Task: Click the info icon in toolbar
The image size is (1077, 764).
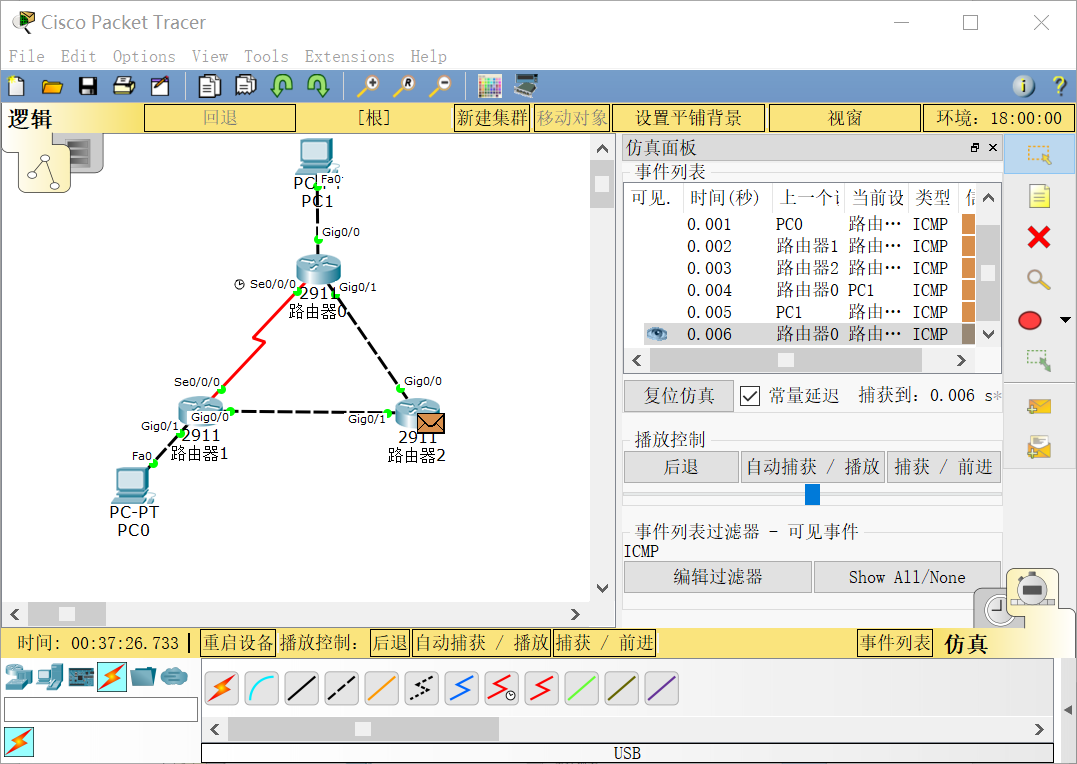Action: pyautogui.click(x=1023, y=86)
